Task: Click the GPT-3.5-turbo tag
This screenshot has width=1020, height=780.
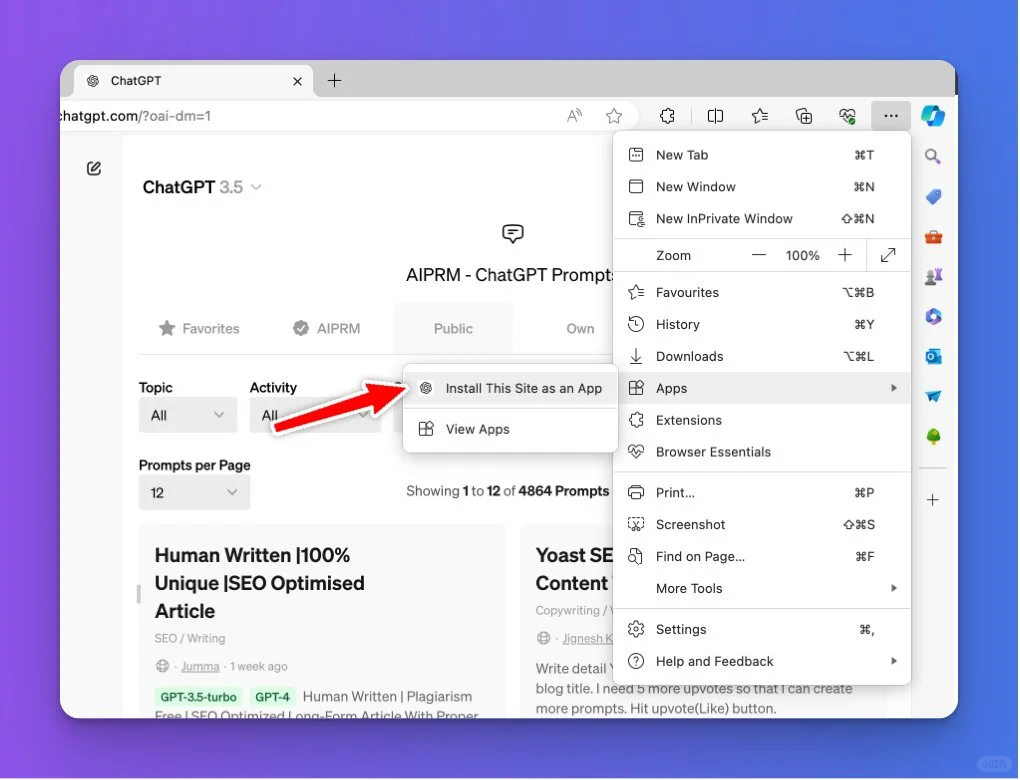Action: point(198,697)
